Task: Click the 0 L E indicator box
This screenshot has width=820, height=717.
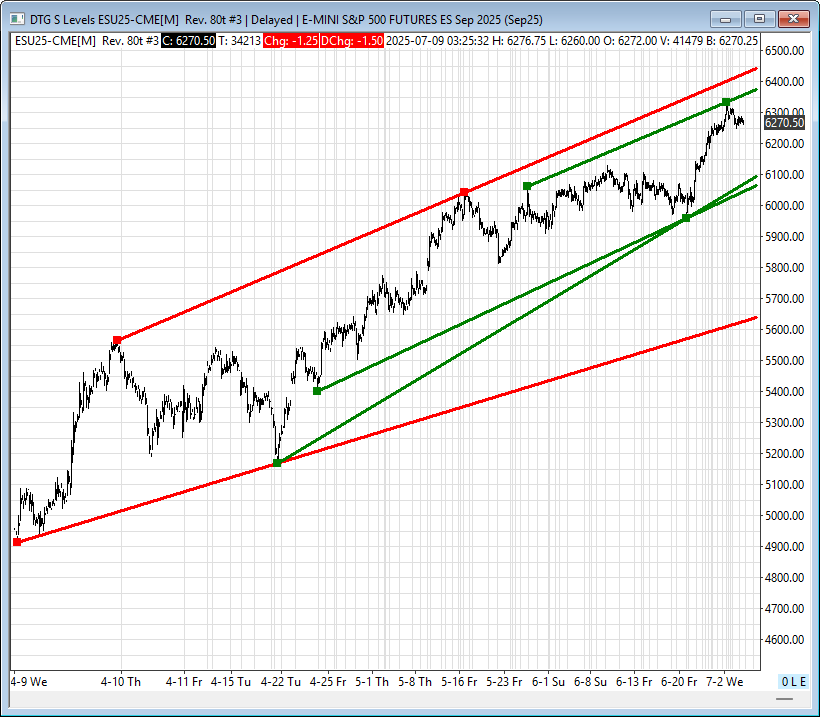Action: (x=793, y=681)
